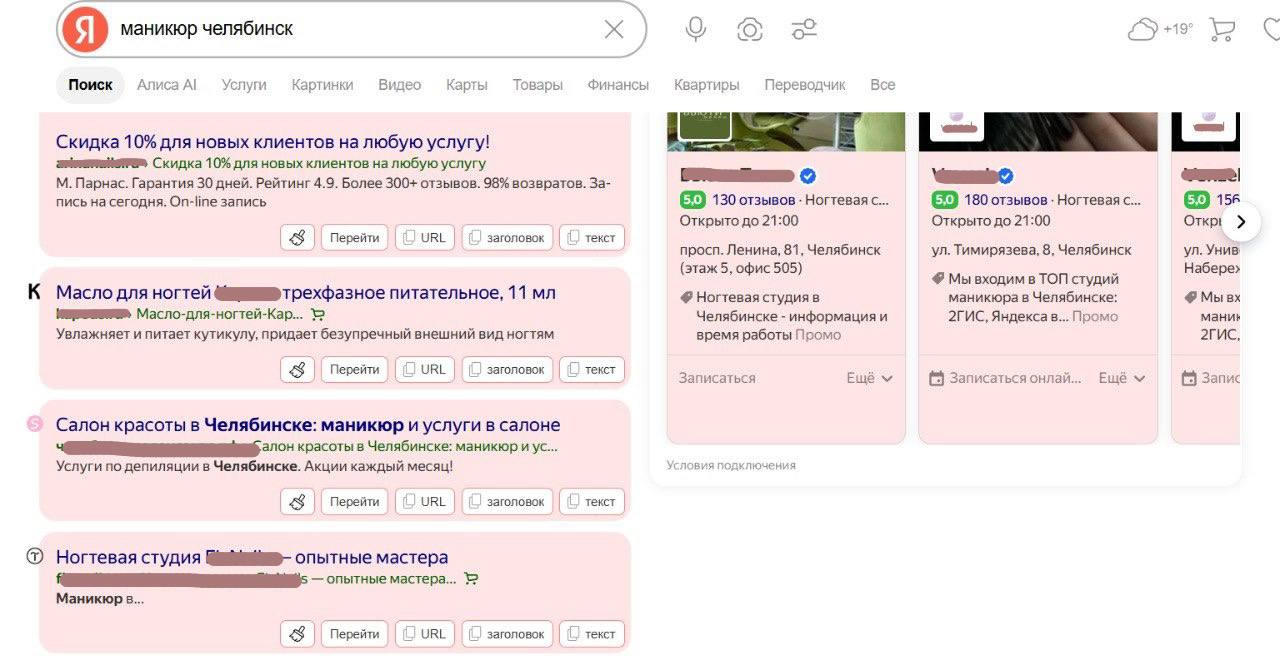Image resolution: width=1280 pixels, height=670 pixels.
Task: Open ad title Скидка 10% для новых клиентов
Action: (273, 142)
